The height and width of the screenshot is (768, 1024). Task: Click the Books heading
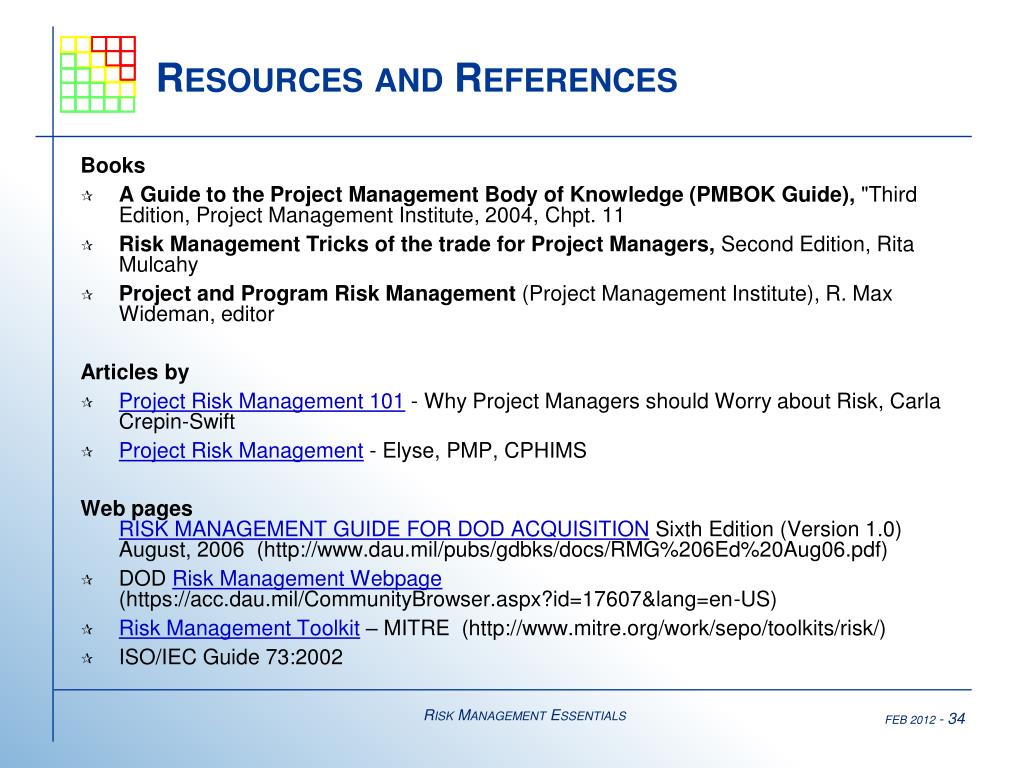[x=113, y=166]
